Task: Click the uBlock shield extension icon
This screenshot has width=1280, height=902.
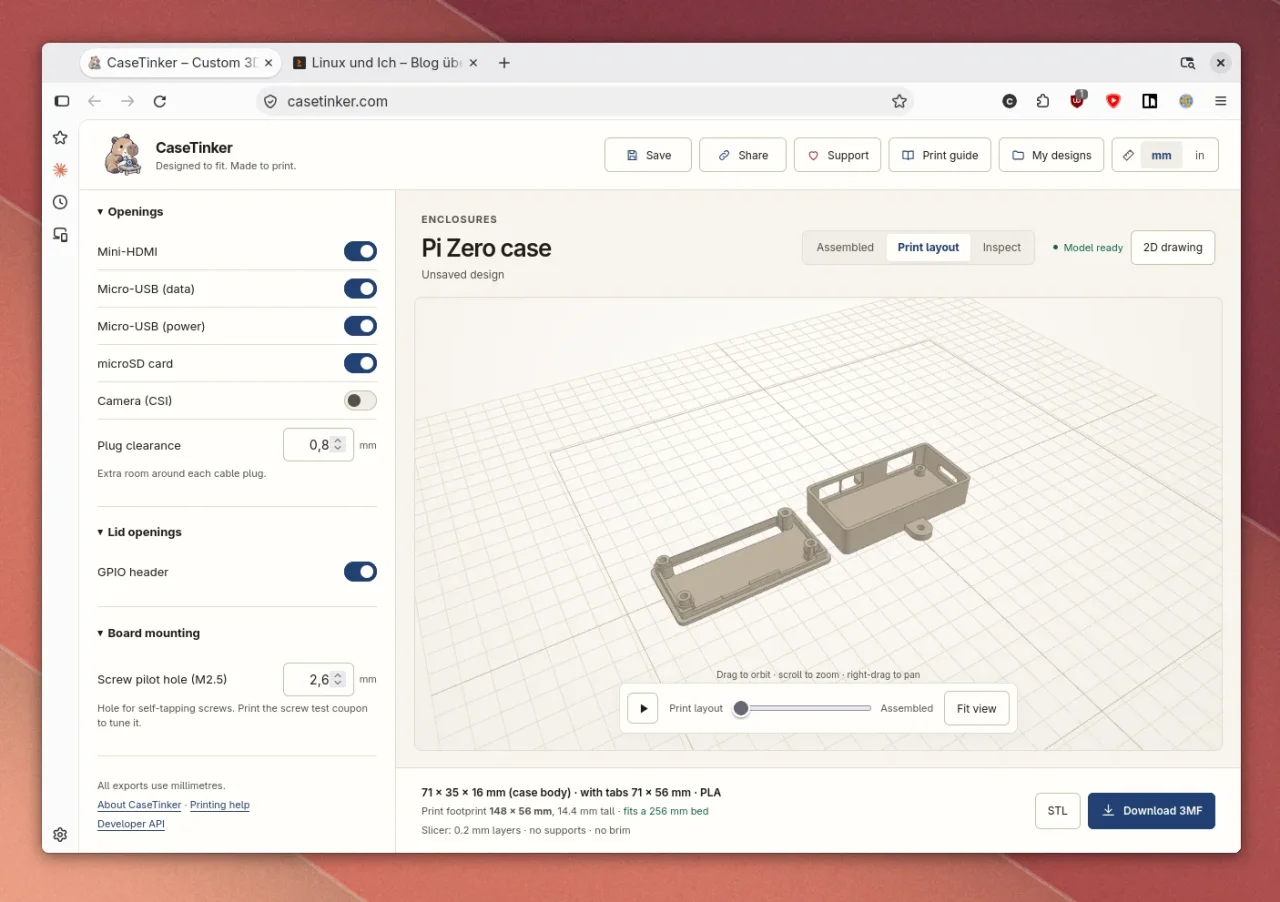Action: point(1077,100)
